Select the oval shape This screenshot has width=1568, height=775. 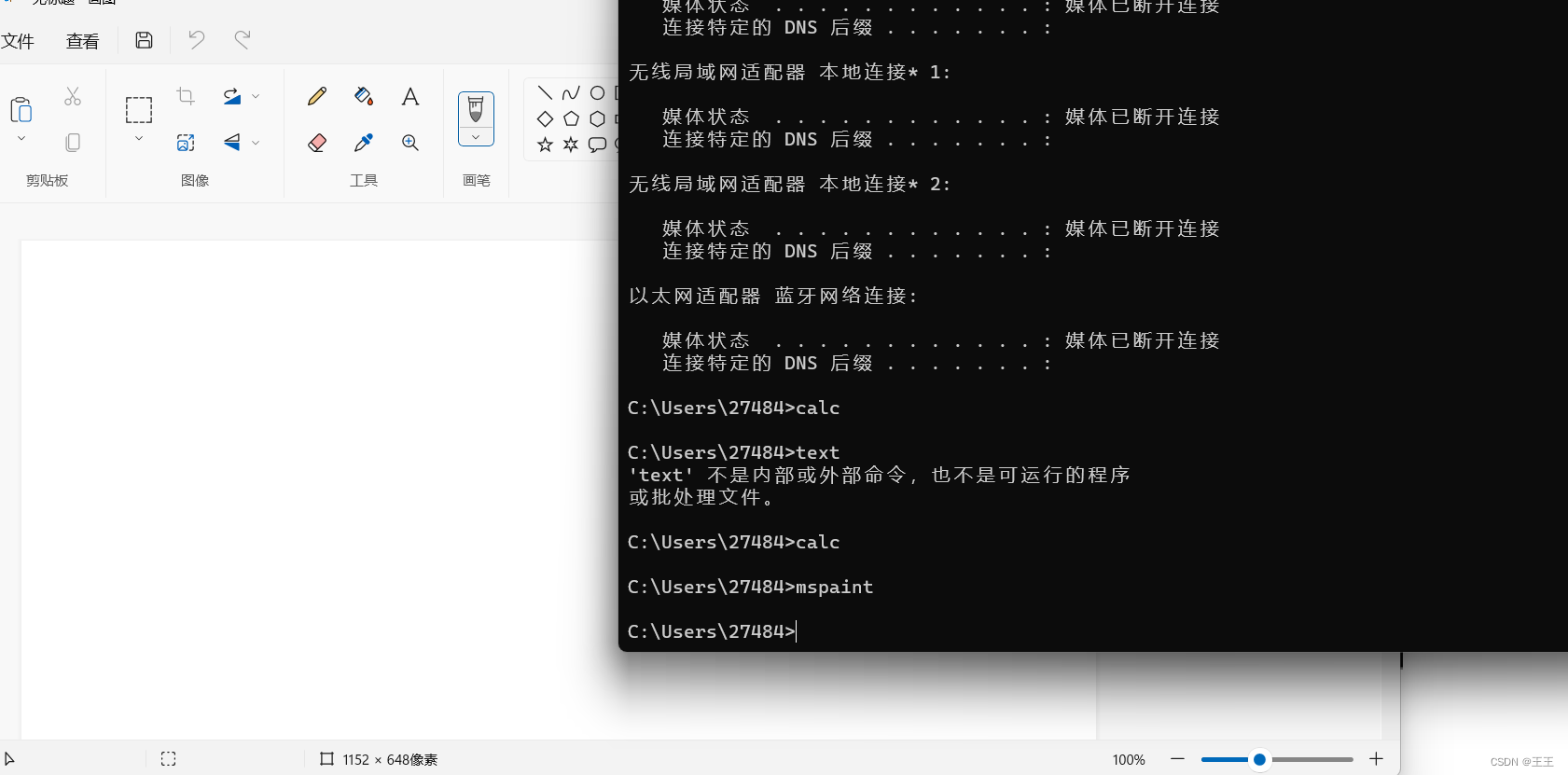click(x=597, y=92)
